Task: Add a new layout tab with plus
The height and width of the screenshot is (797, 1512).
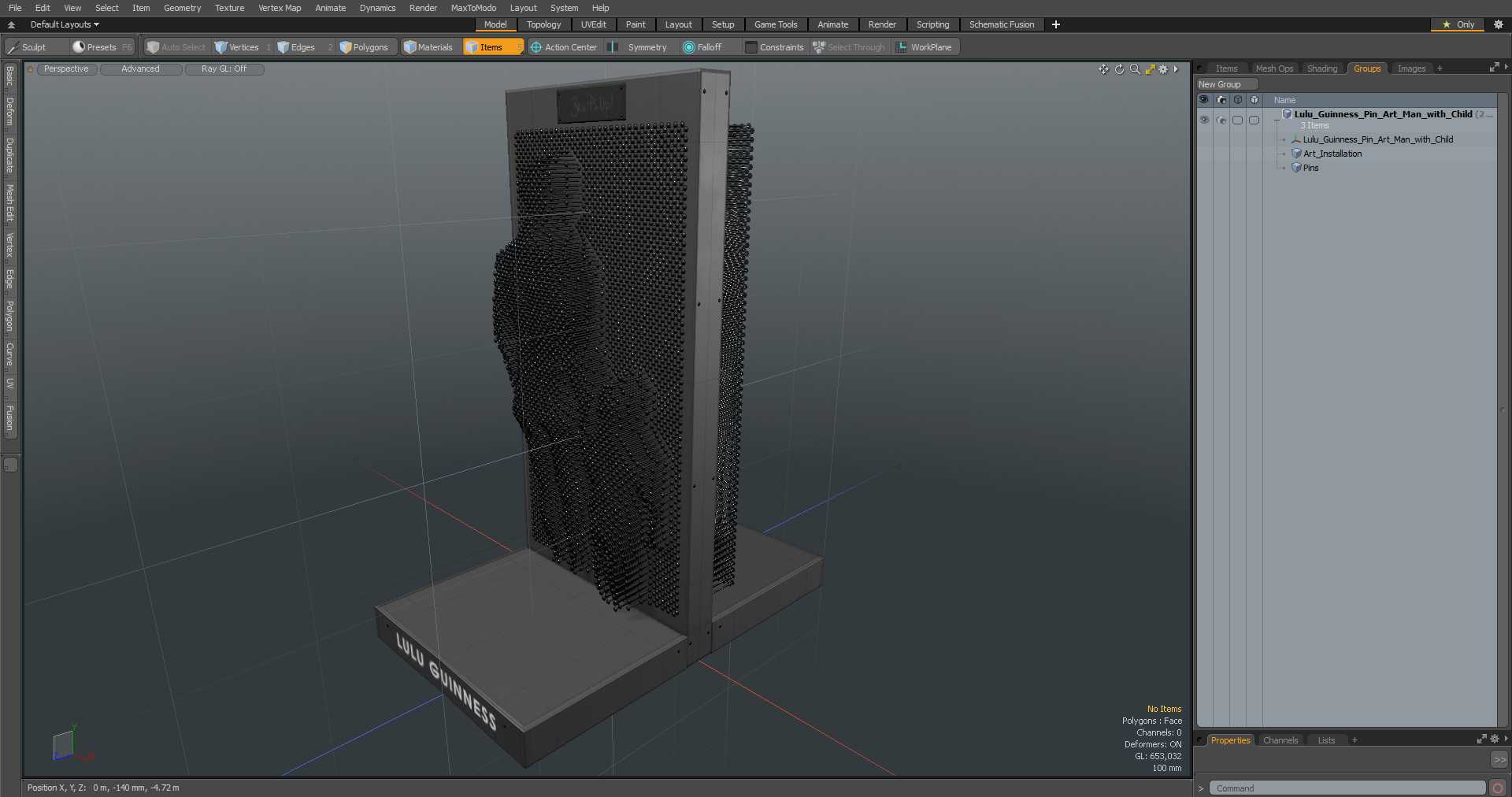Action: pos(1056,24)
